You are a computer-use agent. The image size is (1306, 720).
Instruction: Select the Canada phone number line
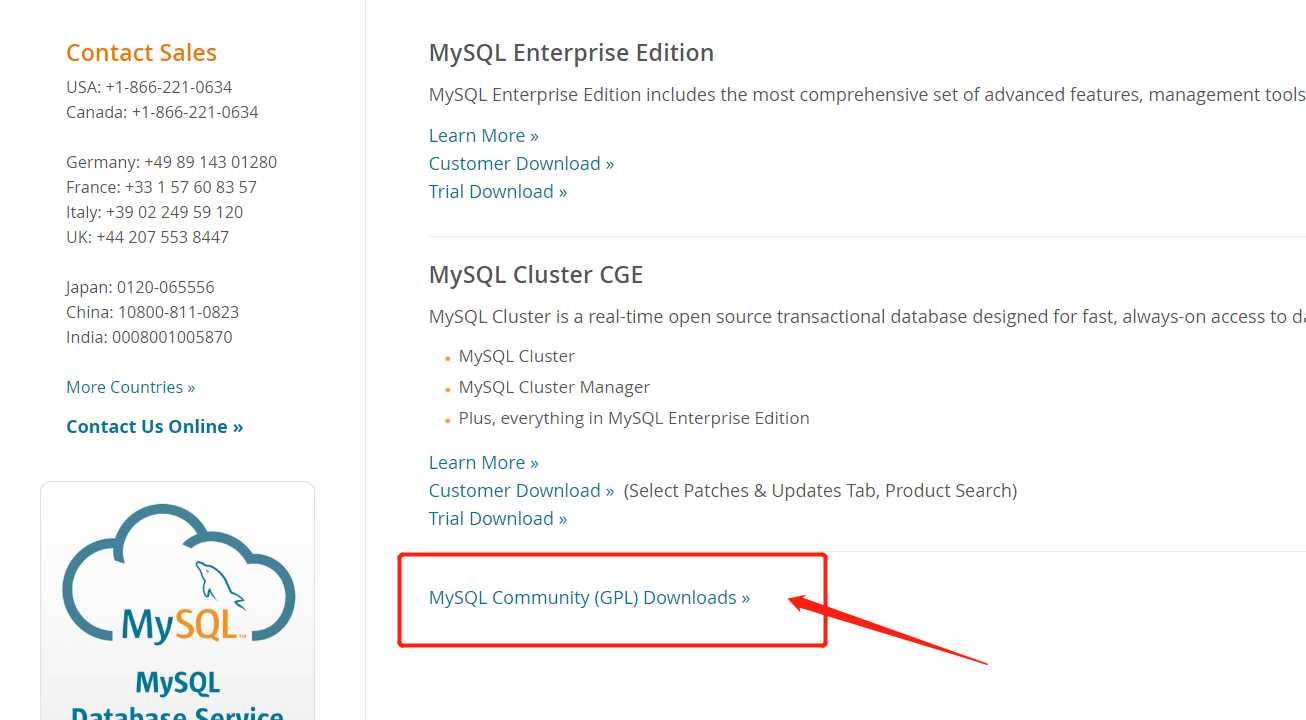162,112
